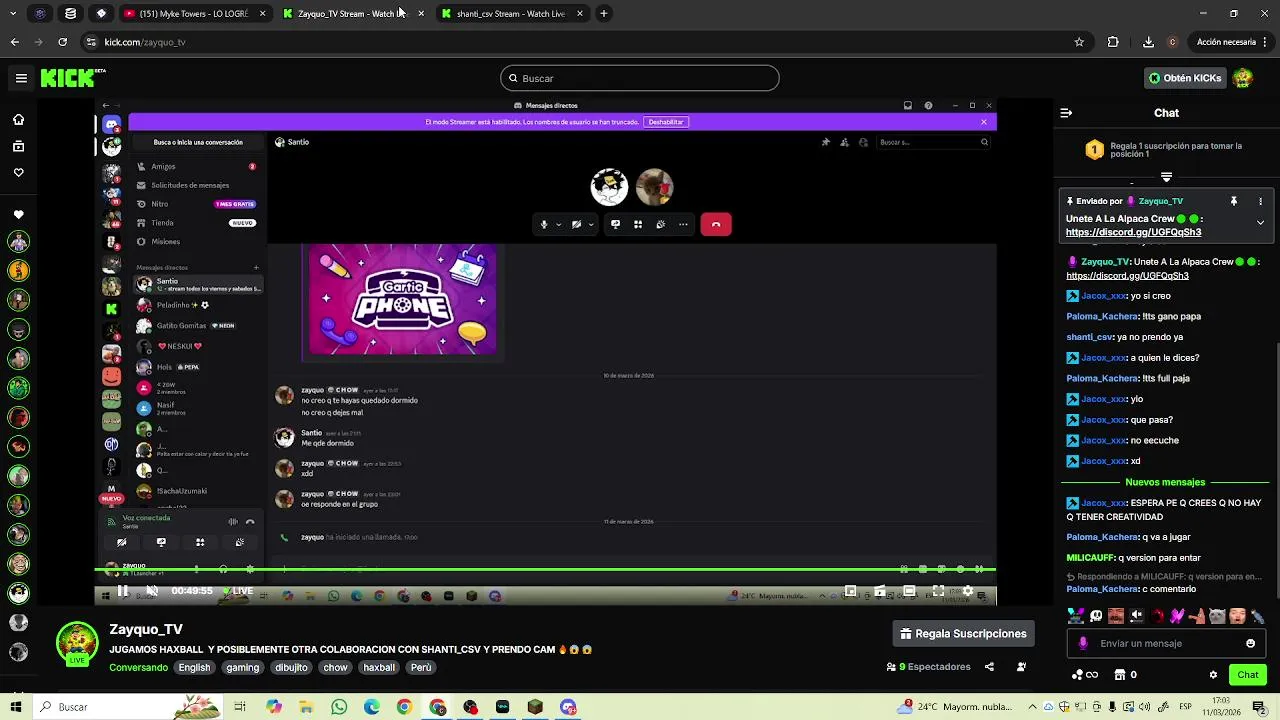
Task: Disable Streamer mode with Deshabilitar
Action: (x=665, y=122)
